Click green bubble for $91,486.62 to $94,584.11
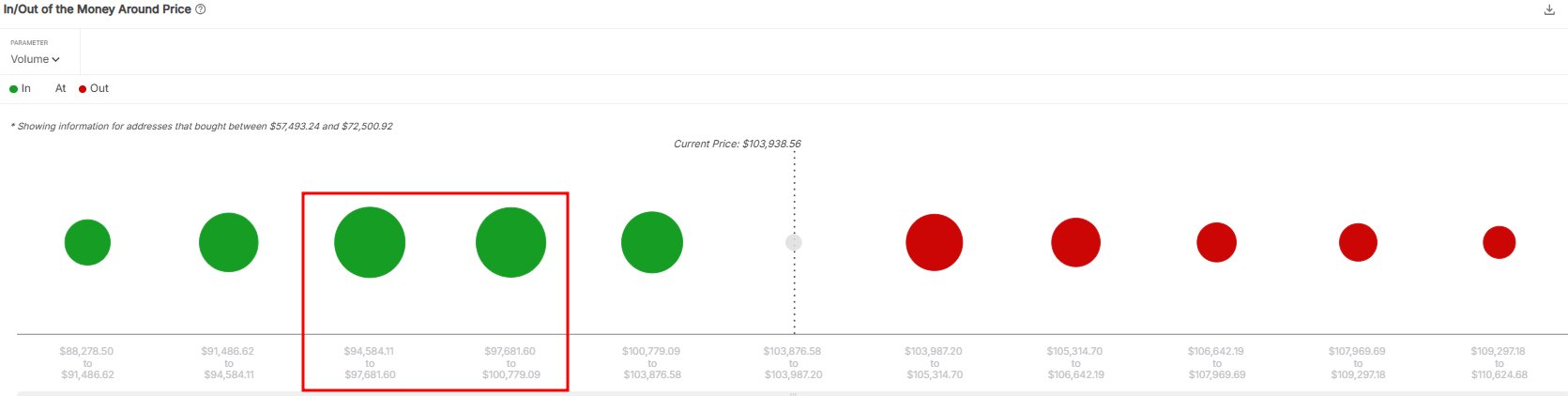This screenshot has width=1568, height=396. (x=228, y=242)
